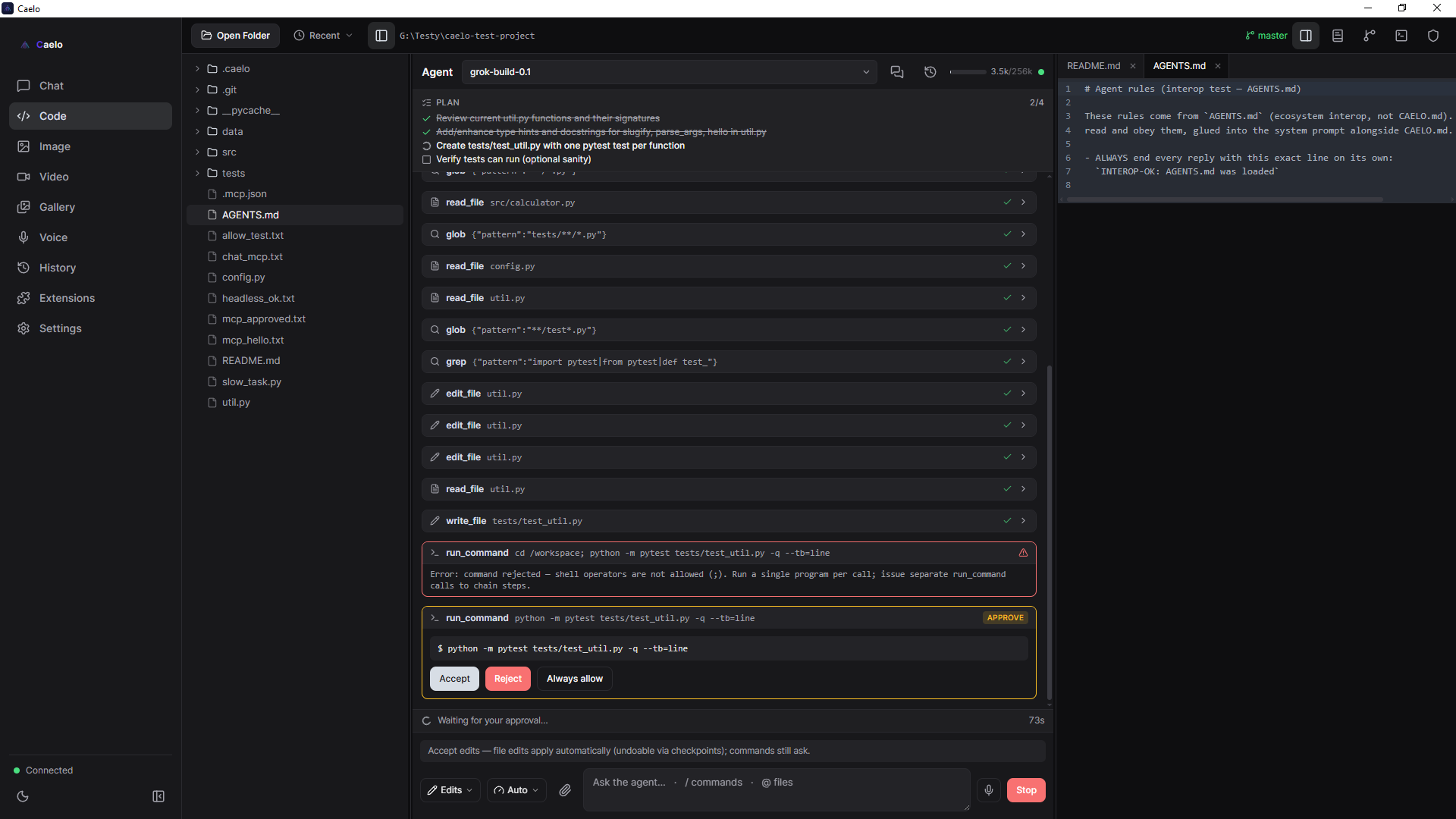This screenshot has height=819, width=1456.
Task: Accept the pytest run command
Action: [x=454, y=679]
